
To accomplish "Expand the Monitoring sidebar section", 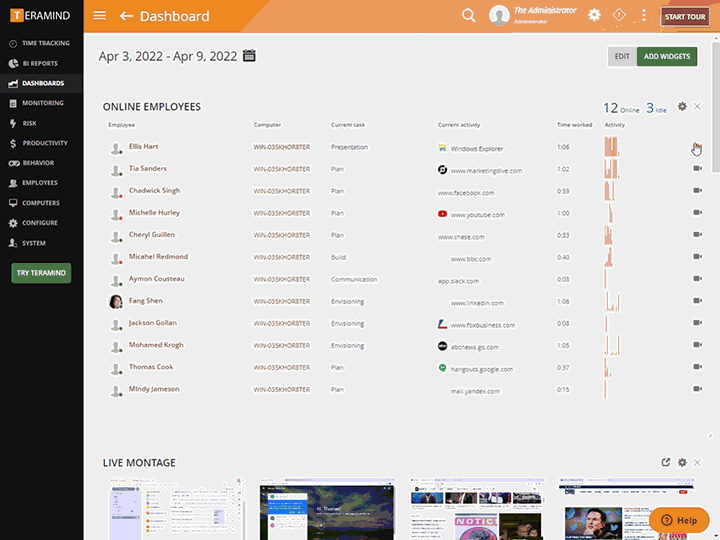I will coord(42,103).
